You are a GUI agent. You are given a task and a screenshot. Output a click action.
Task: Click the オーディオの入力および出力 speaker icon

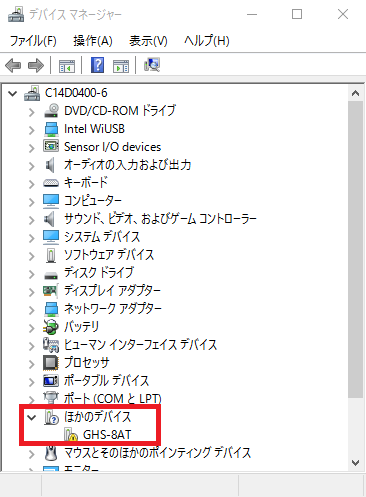(50, 165)
